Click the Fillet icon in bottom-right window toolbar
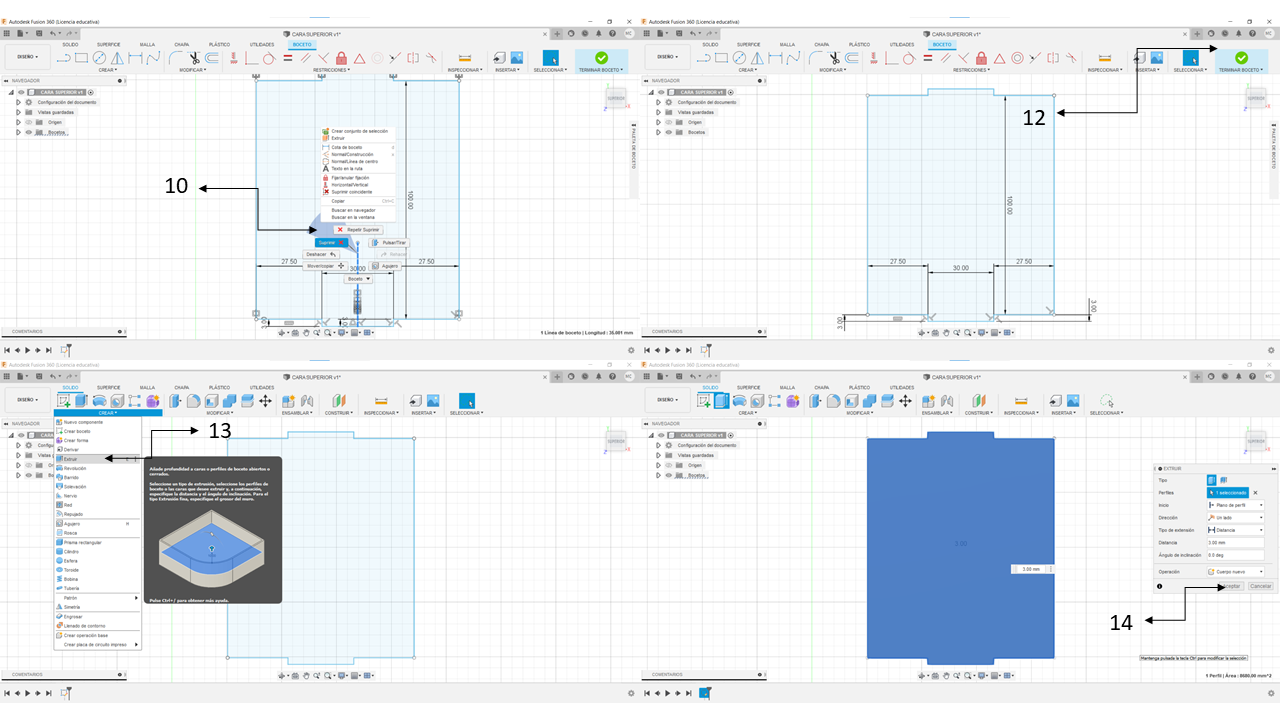The height and width of the screenshot is (720, 1280). point(835,401)
